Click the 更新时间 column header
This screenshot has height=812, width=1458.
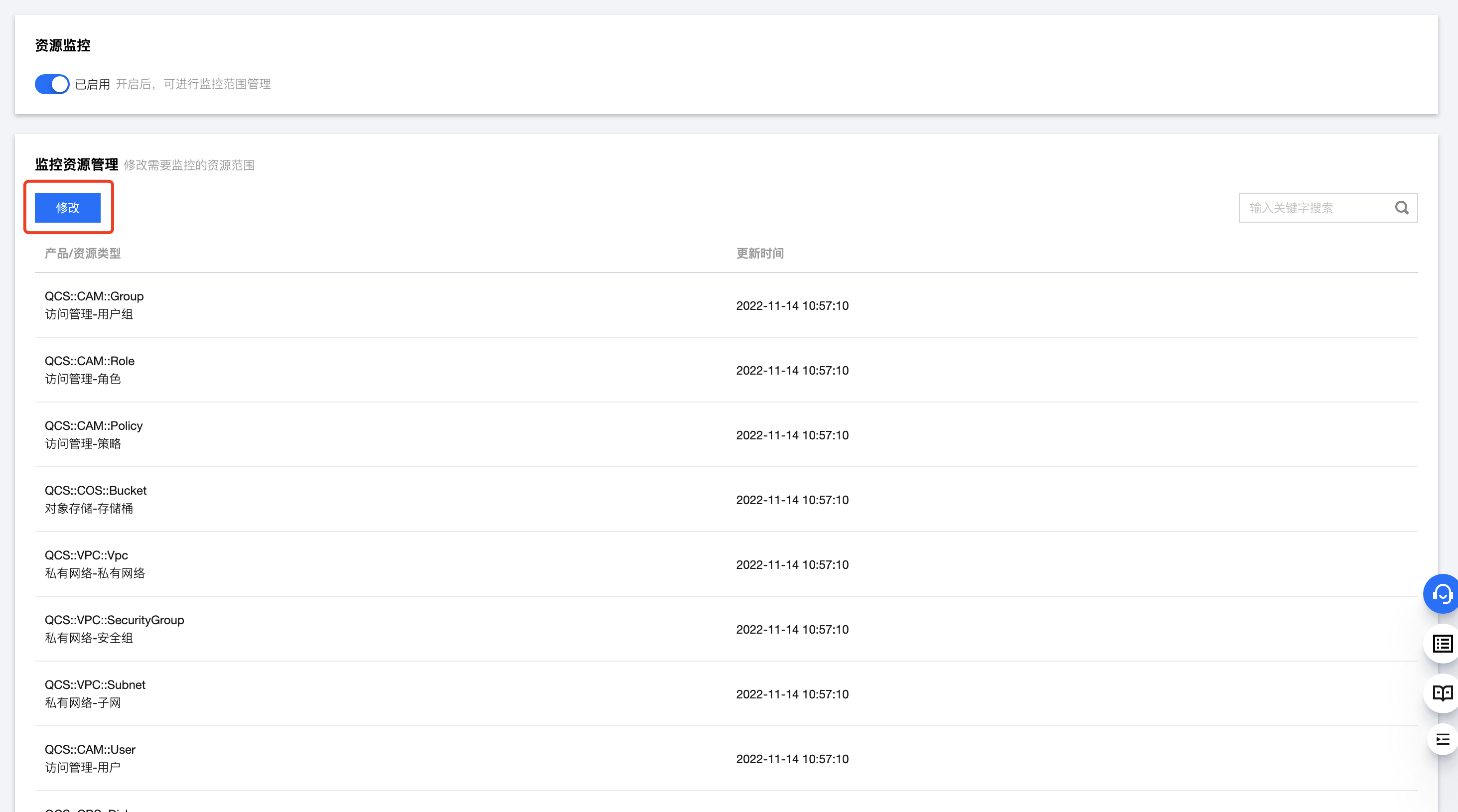pos(759,254)
